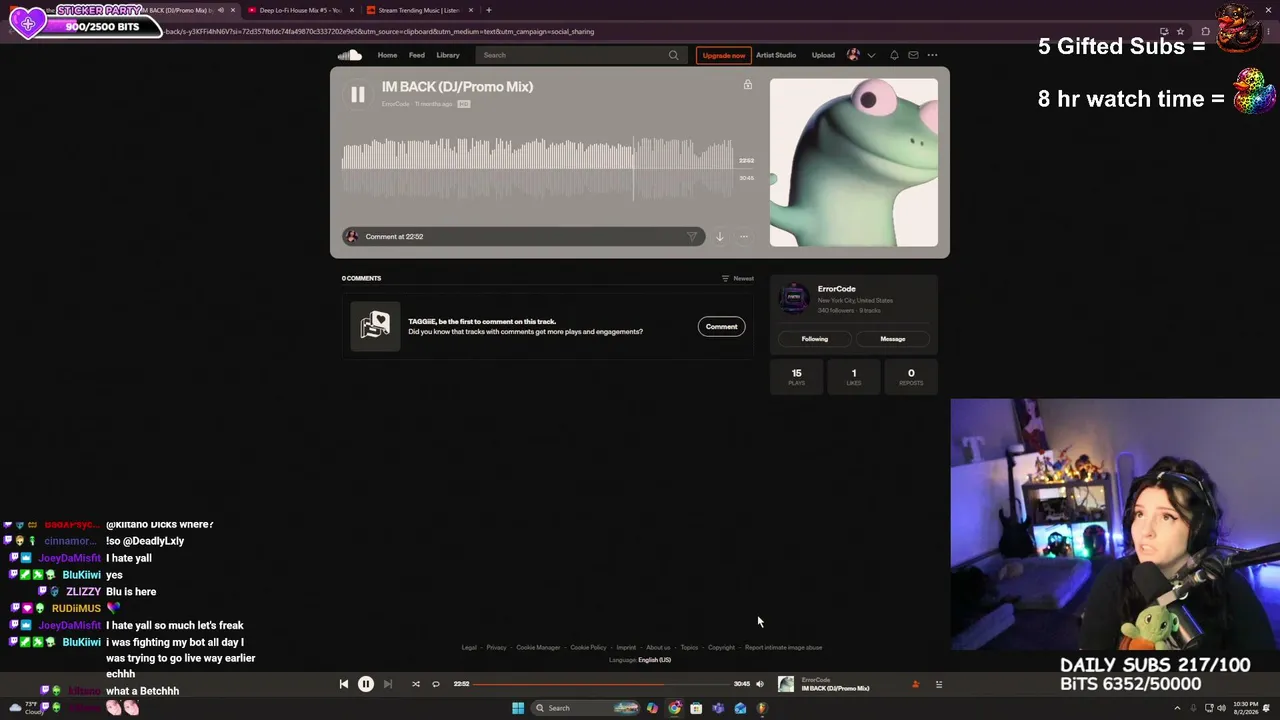Viewport: 1280px width, 720px height.
Task: Seek using the bottom progress bar
Action: click(601, 684)
